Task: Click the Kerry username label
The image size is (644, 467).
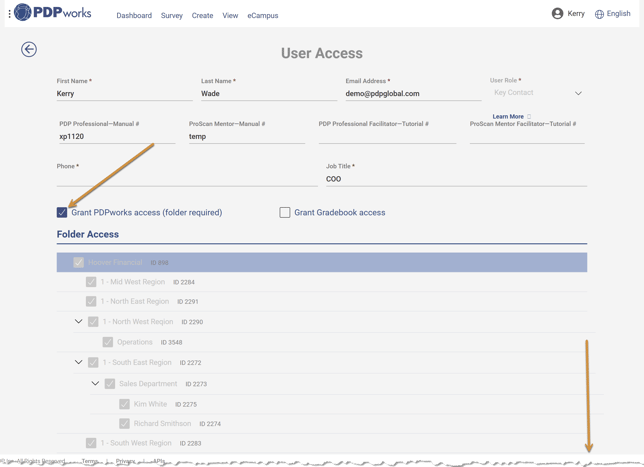Action: [576, 14]
